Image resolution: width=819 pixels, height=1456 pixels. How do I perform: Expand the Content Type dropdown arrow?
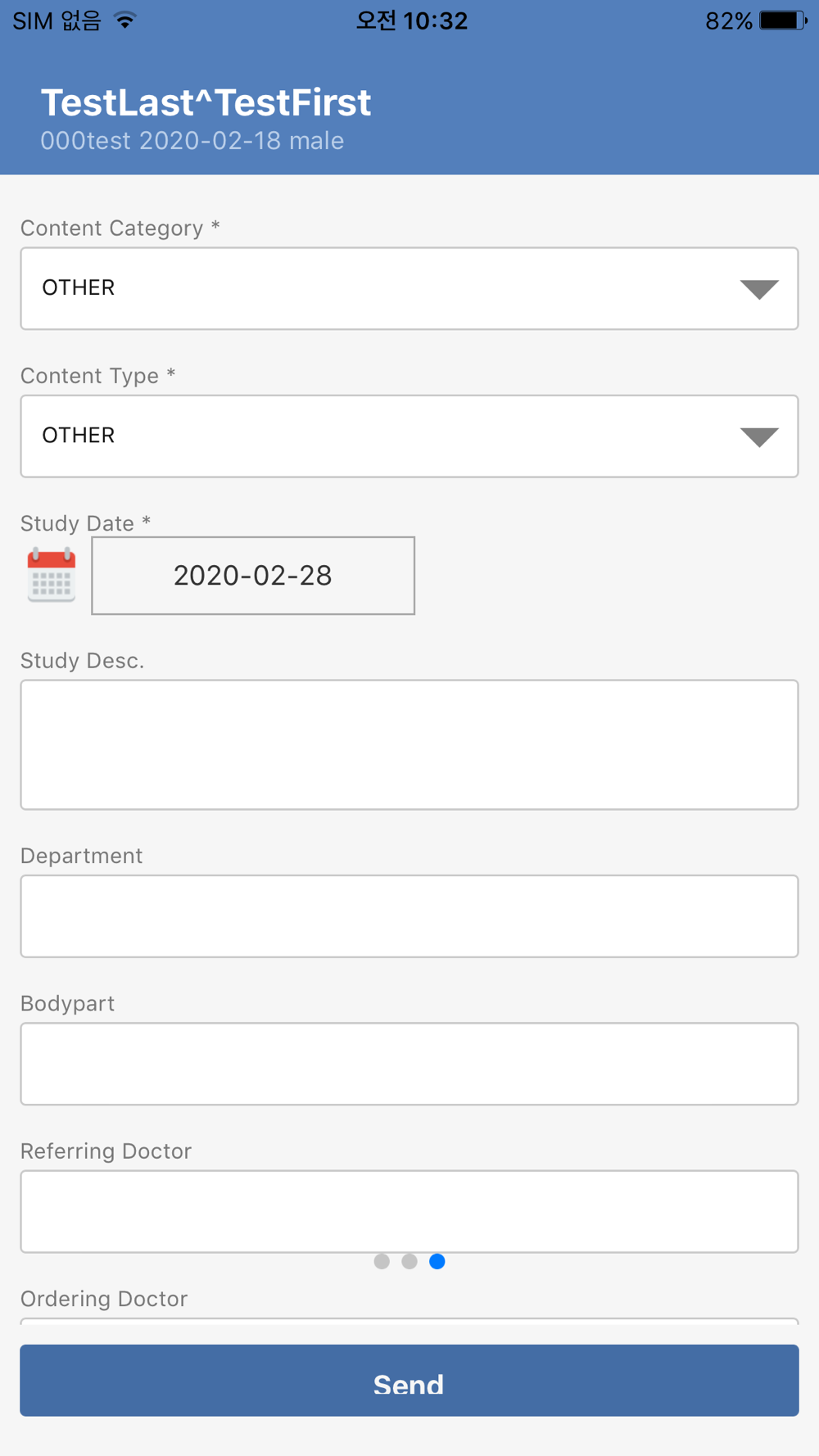758,436
